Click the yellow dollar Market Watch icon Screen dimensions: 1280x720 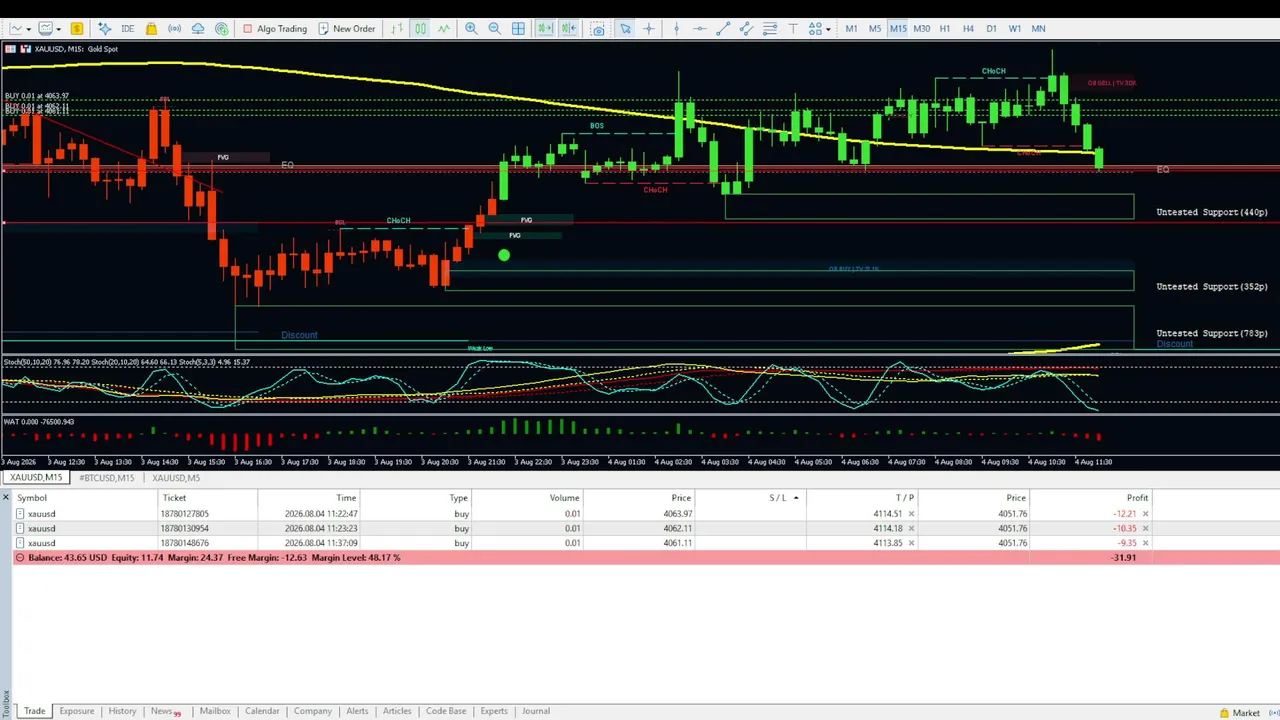(76, 28)
